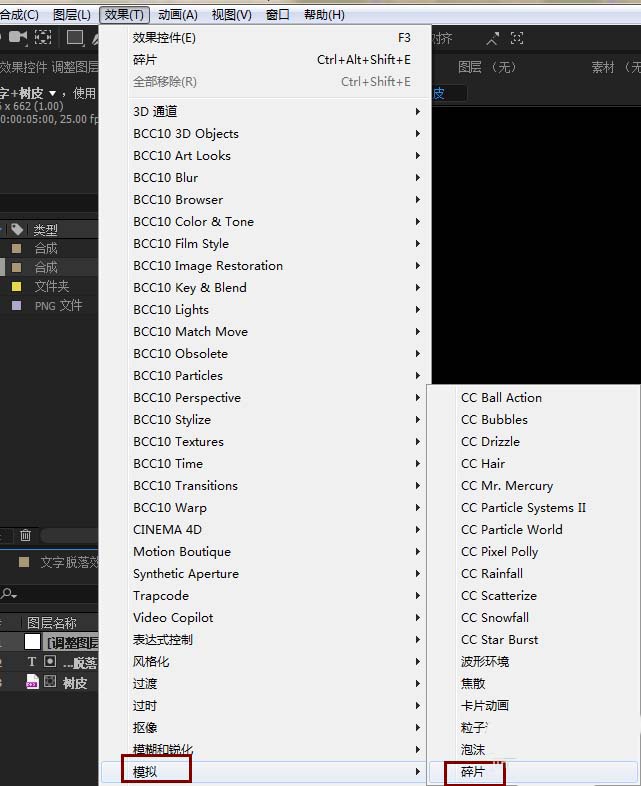Choose CC Bubbles effect
The width and height of the screenshot is (641, 786).
534,420
